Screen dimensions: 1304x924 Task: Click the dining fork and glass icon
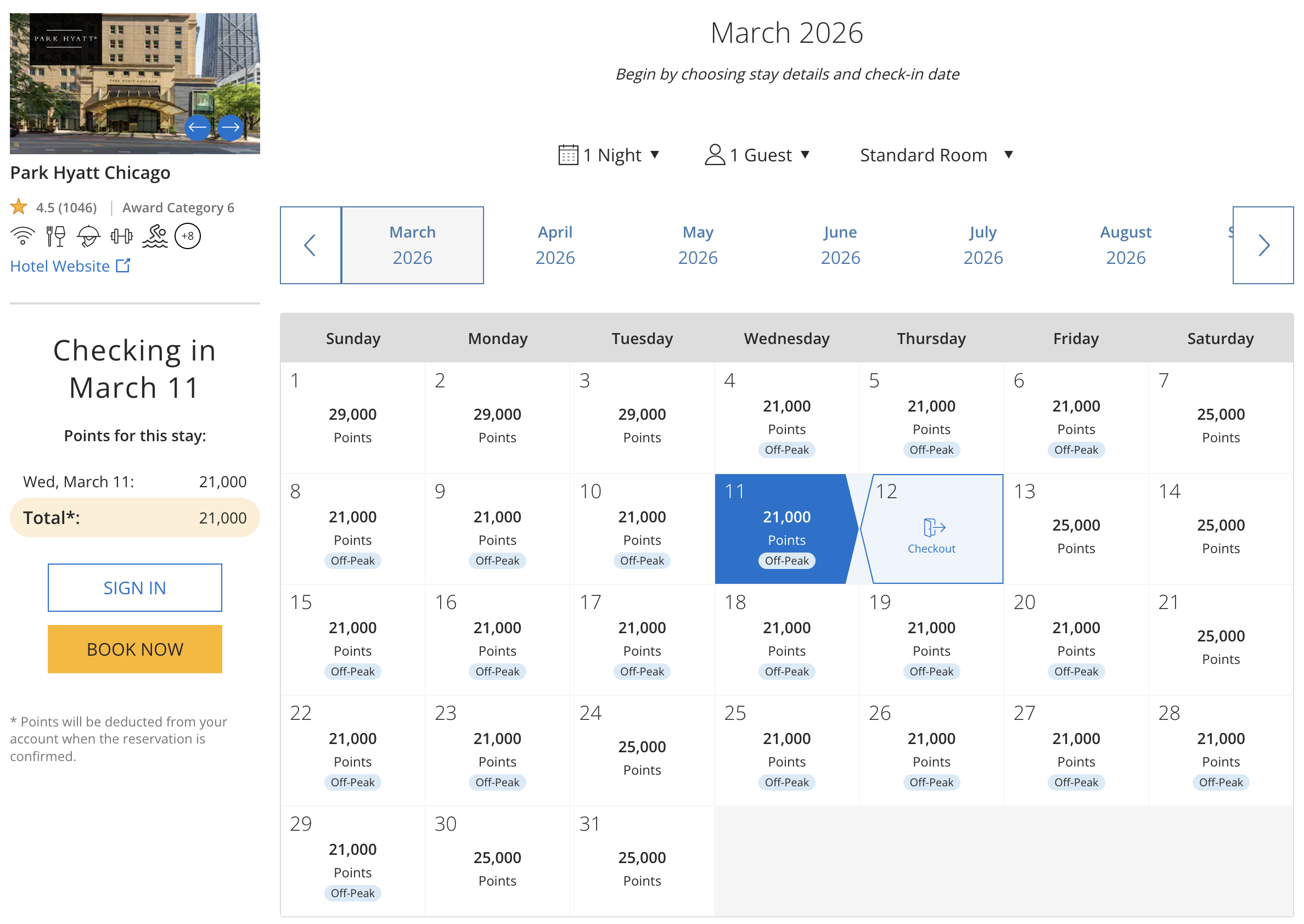(56, 236)
